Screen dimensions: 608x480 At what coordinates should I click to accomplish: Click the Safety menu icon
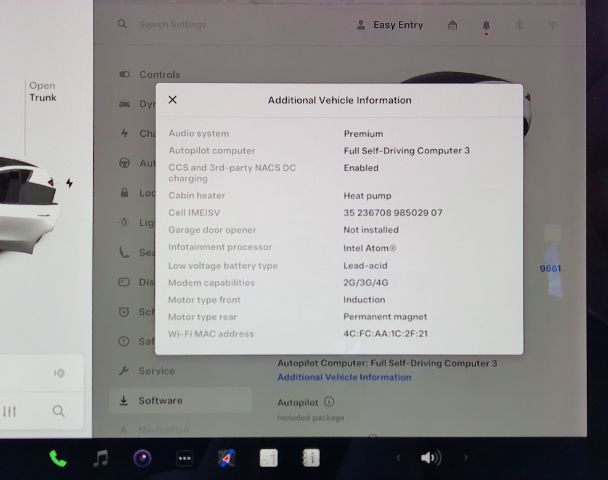pos(124,341)
